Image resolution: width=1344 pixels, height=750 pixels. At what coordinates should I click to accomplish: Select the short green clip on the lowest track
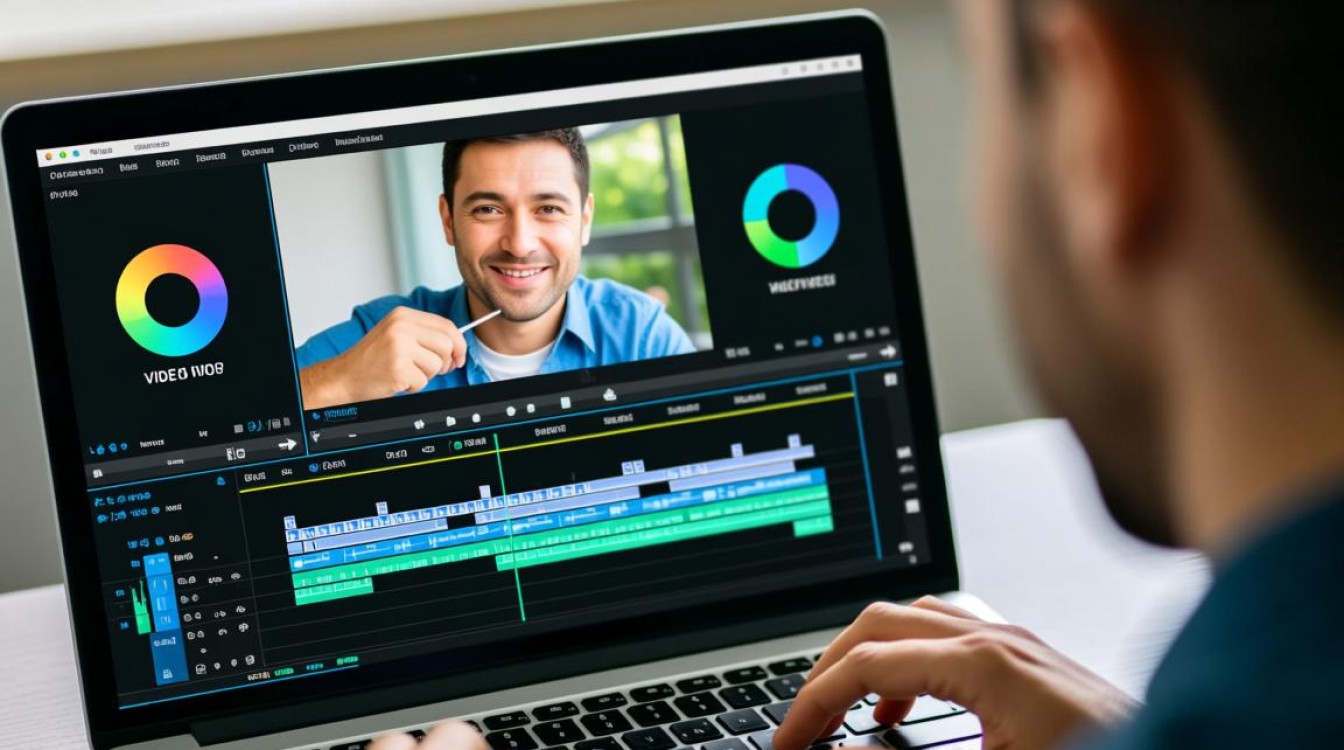tap(333, 590)
